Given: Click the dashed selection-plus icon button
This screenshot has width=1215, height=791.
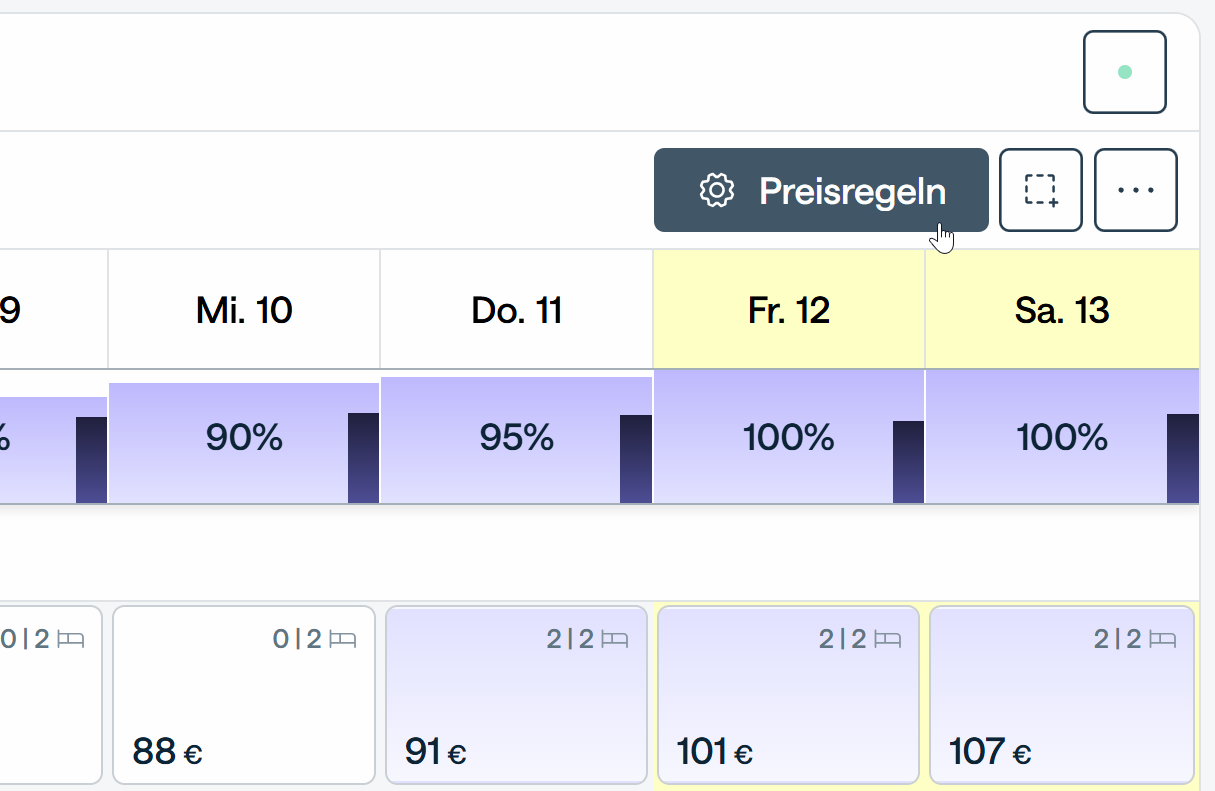Looking at the screenshot, I should tap(1041, 190).
